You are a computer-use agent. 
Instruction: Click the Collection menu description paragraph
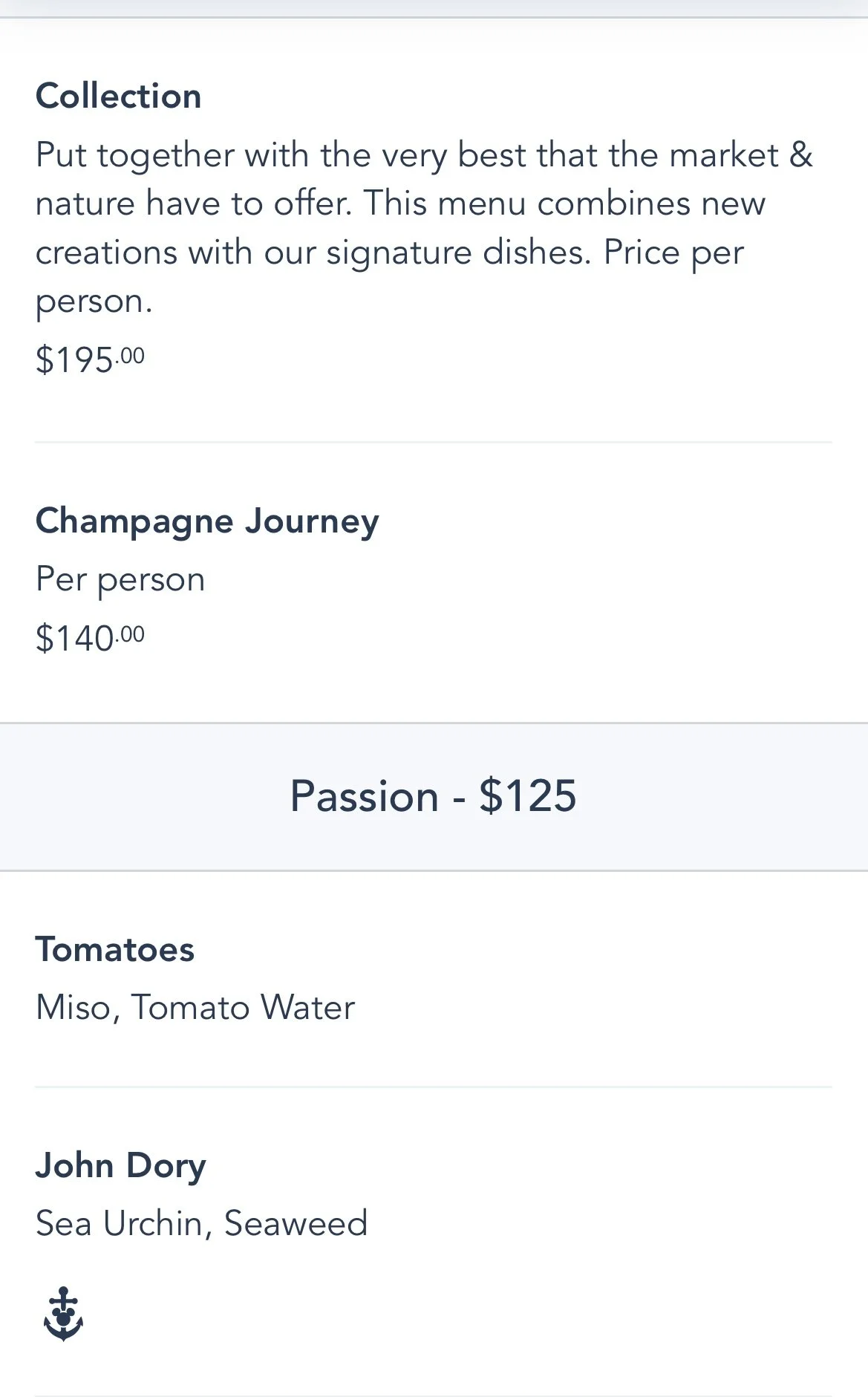click(x=424, y=228)
